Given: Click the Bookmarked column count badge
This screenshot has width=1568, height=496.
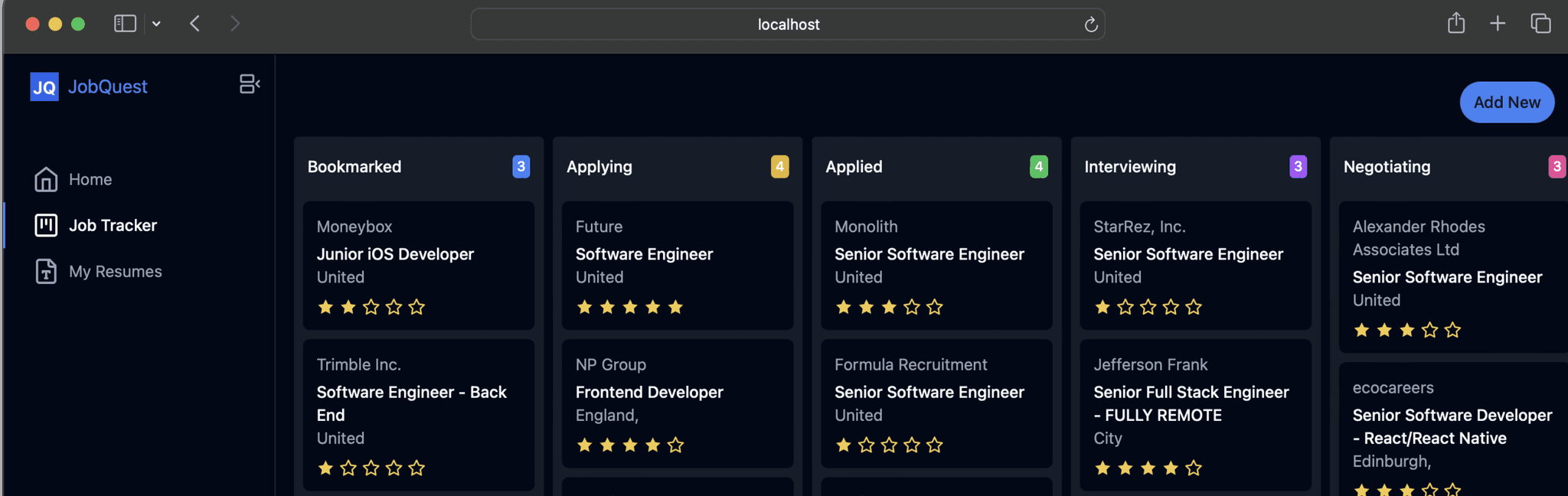Looking at the screenshot, I should pos(521,166).
